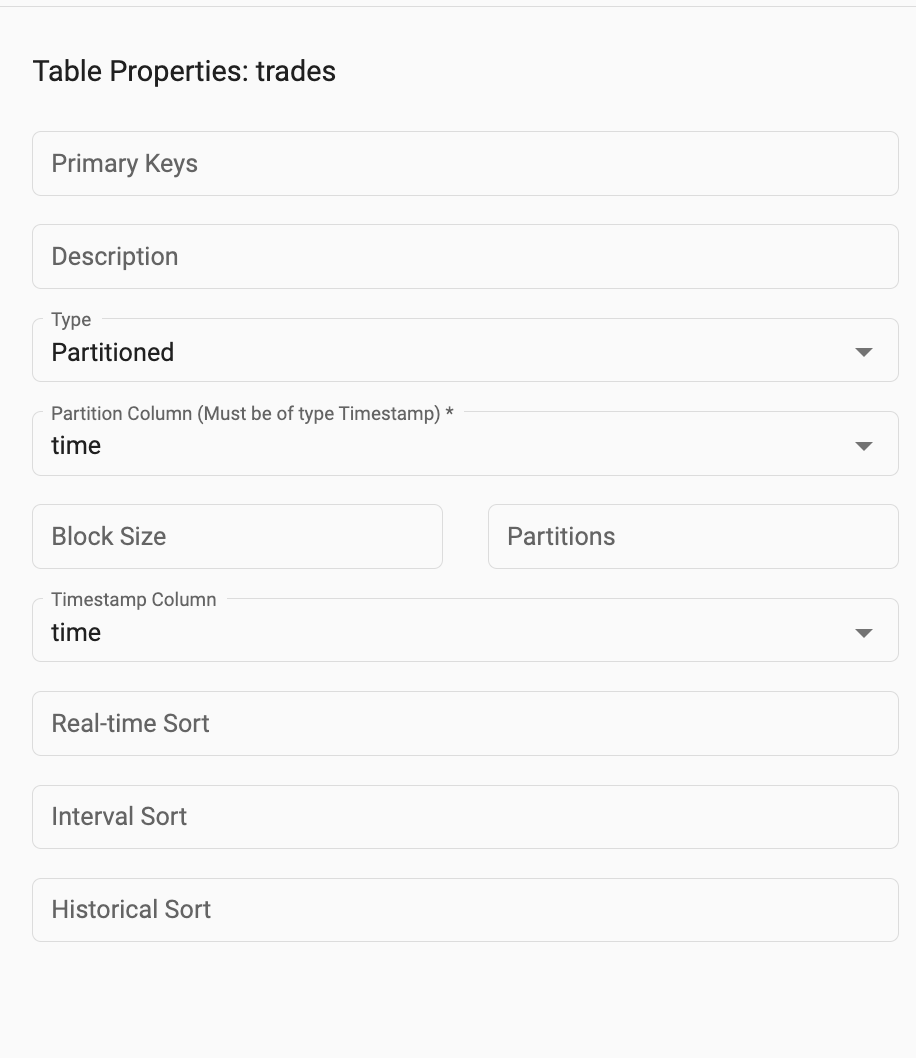
Task: Open the Type dropdown arrow
Action: [864, 352]
